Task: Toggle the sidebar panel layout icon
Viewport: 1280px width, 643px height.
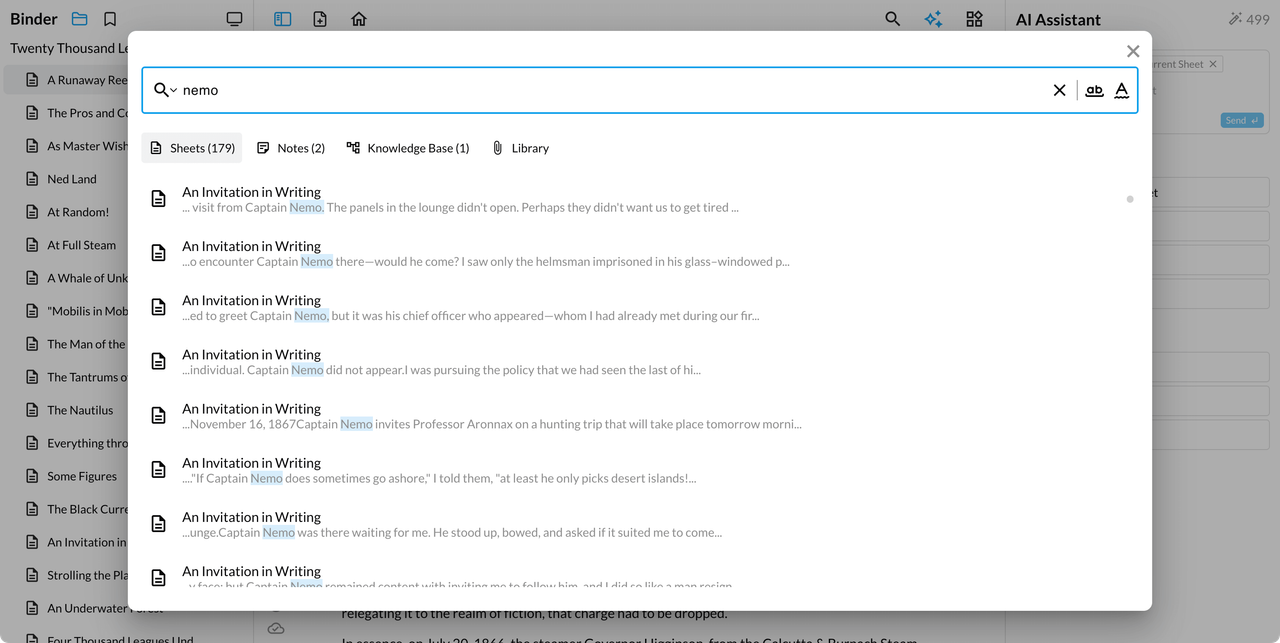Action: pyautogui.click(x=282, y=19)
